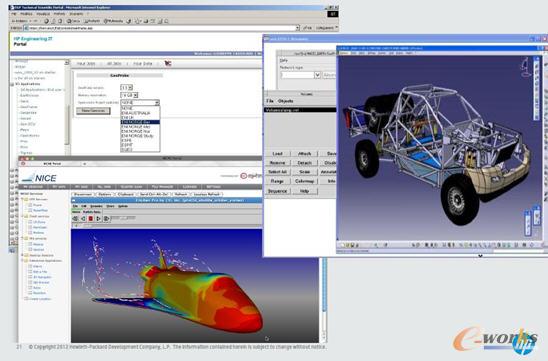The width and height of the screenshot is (548, 361).
Task: Select ENI UK in dropdown list
Action: click(140, 117)
